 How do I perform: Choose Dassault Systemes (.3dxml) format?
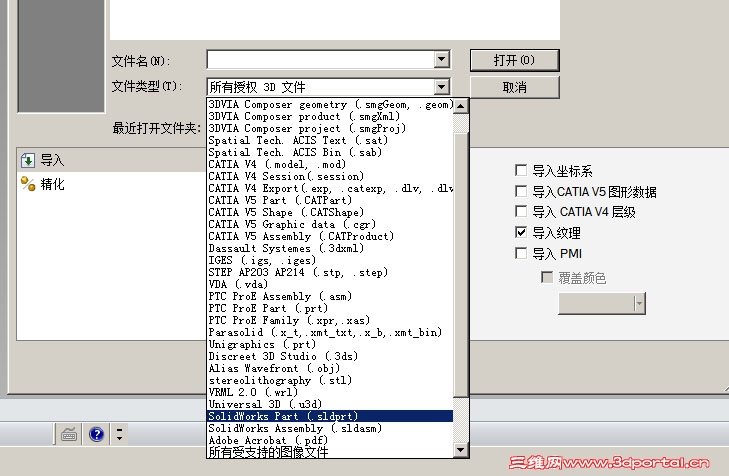click(330, 249)
